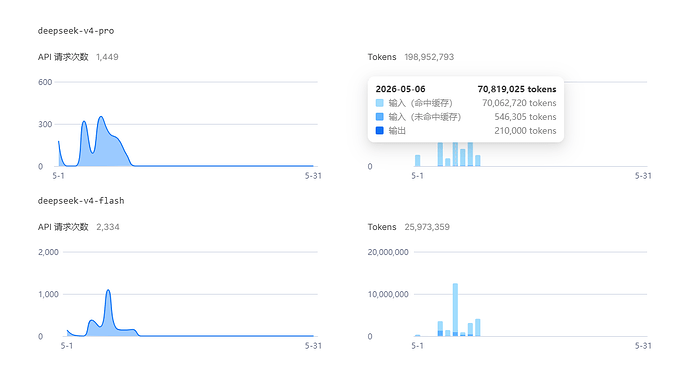Click the Tokens total 25,973,359
690x369 pixels.
point(427,227)
